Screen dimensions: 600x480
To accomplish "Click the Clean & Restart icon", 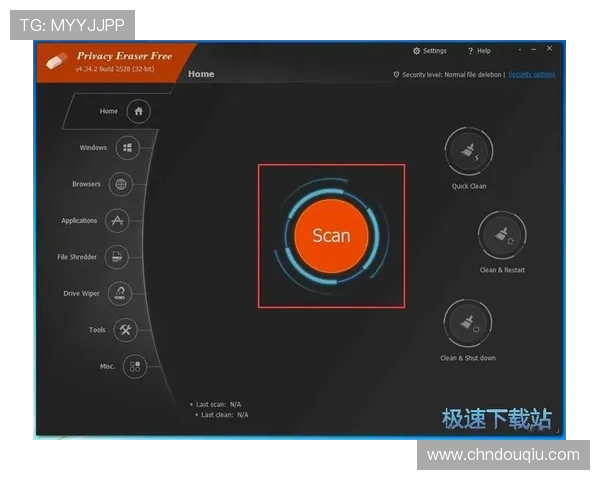I will tap(501, 237).
